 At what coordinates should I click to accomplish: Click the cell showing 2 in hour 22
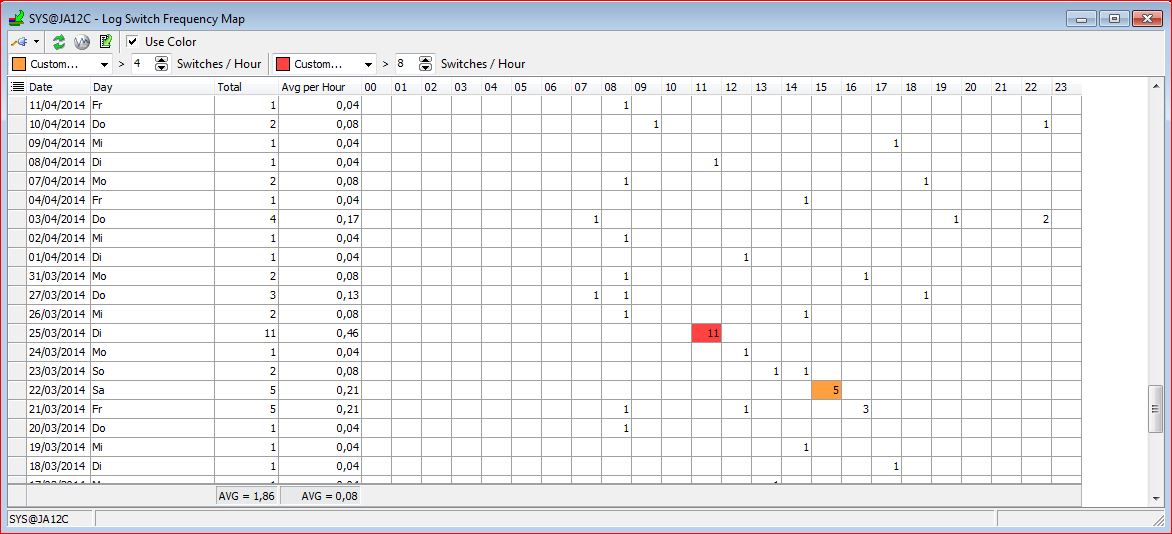point(1036,219)
